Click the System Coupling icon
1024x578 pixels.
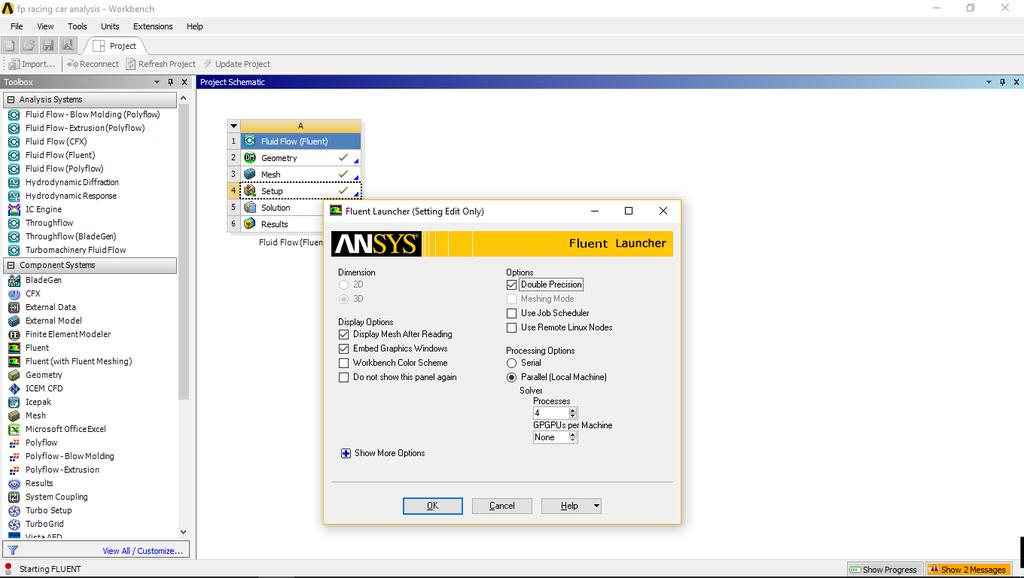tap(14, 497)
